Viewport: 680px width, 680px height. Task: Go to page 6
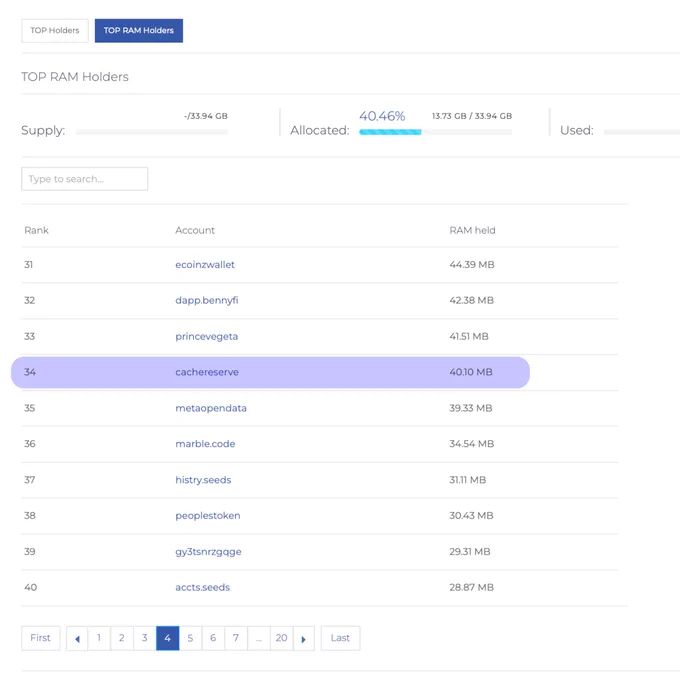[213, 638]
